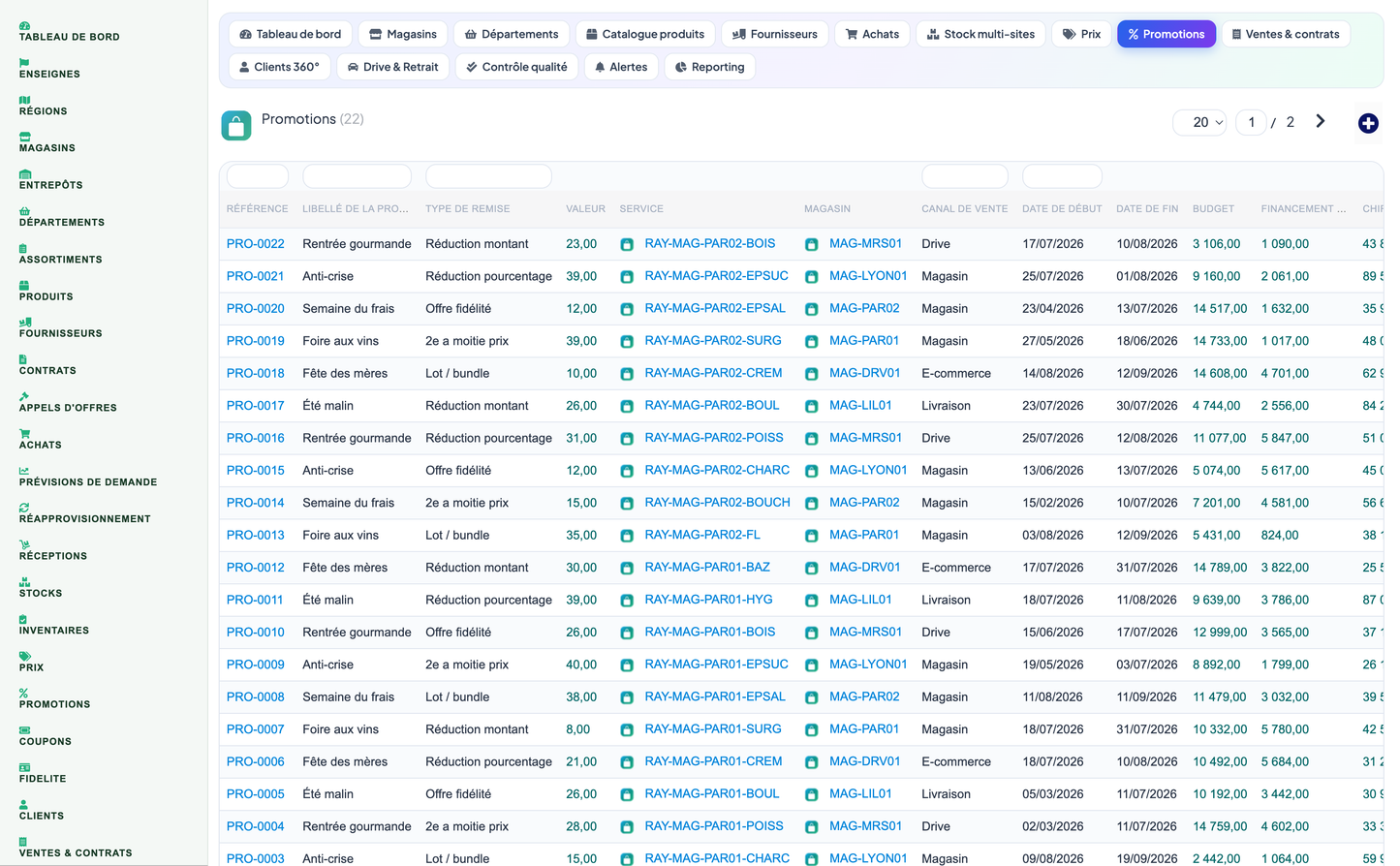Go to next page arrow
Image resolution: width=1400 pixels, height=866 pixels.
point(1320,121)
